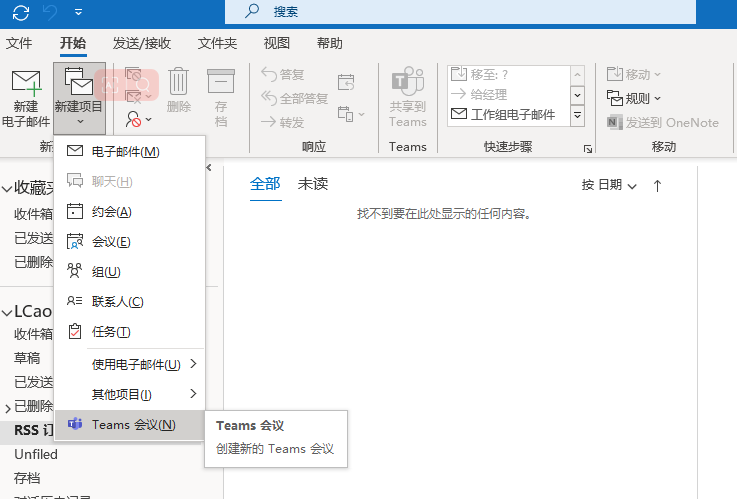The image size is (737, 499).
Task: Expand the 使用电子邮件(U) submenu
Action: click(x=130, y=364)
